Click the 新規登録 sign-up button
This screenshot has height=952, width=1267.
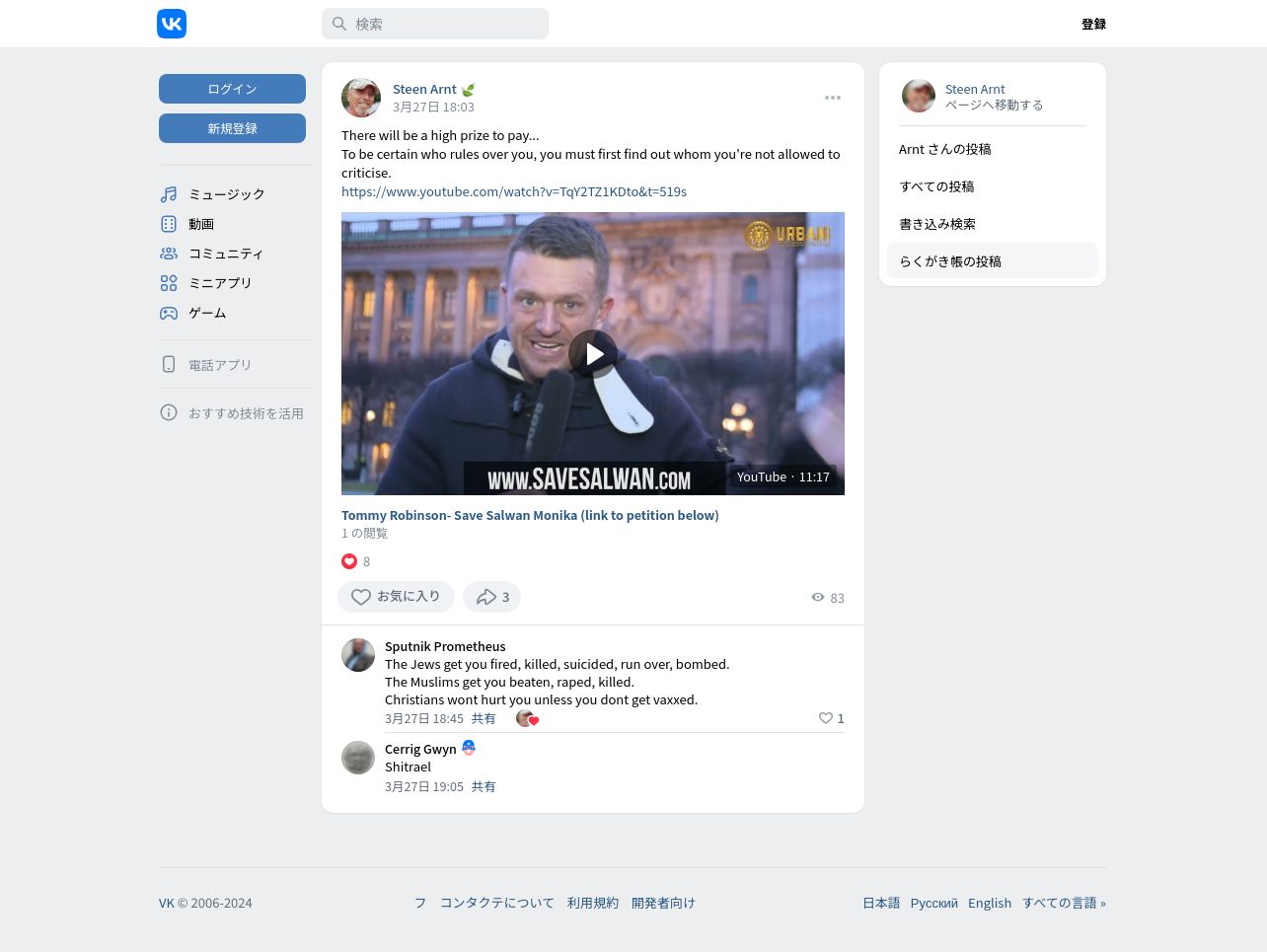coord(232,128)
